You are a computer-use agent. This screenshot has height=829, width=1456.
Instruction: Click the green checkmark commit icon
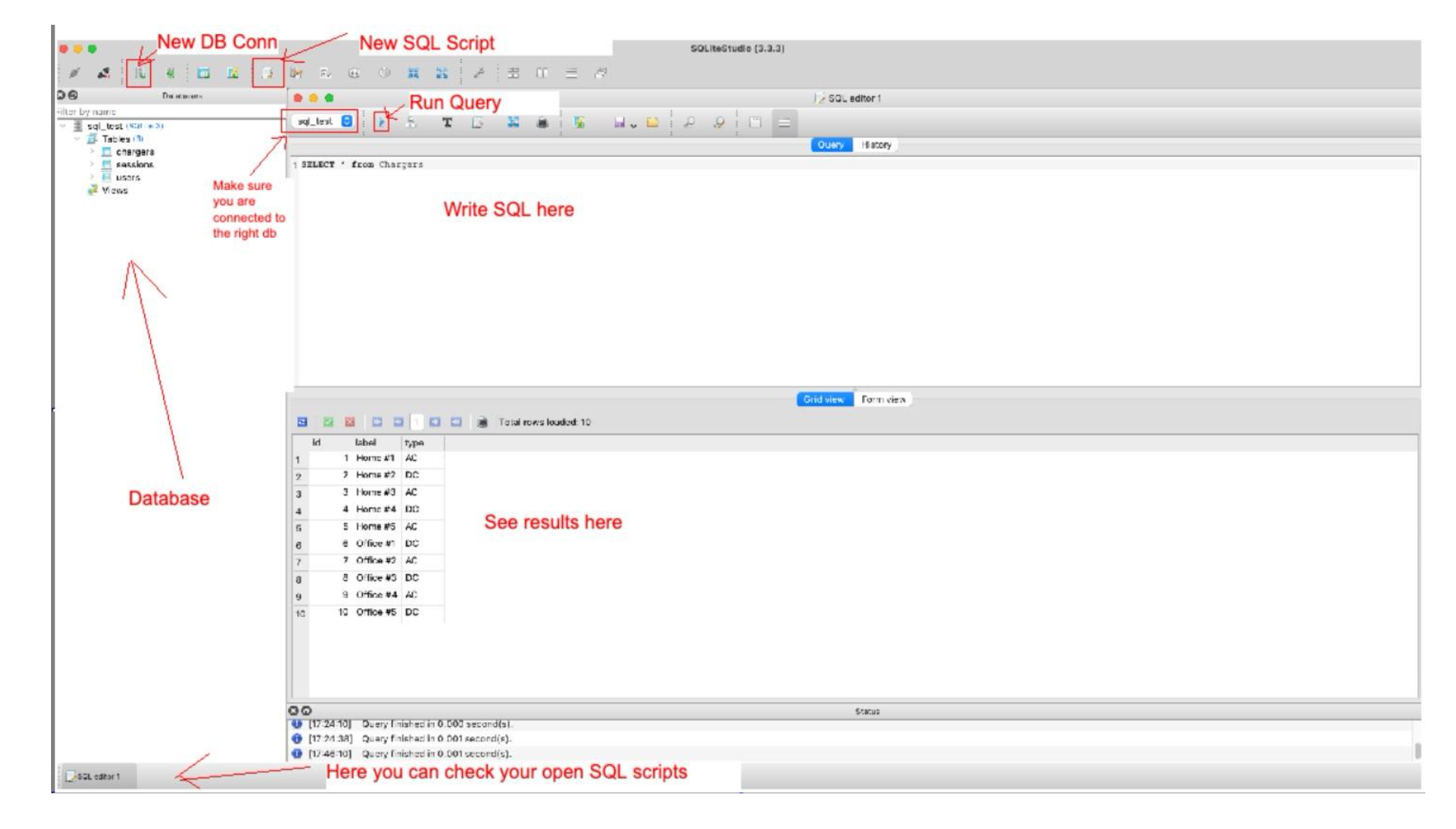pyautogui.click(x=328, y=422)
